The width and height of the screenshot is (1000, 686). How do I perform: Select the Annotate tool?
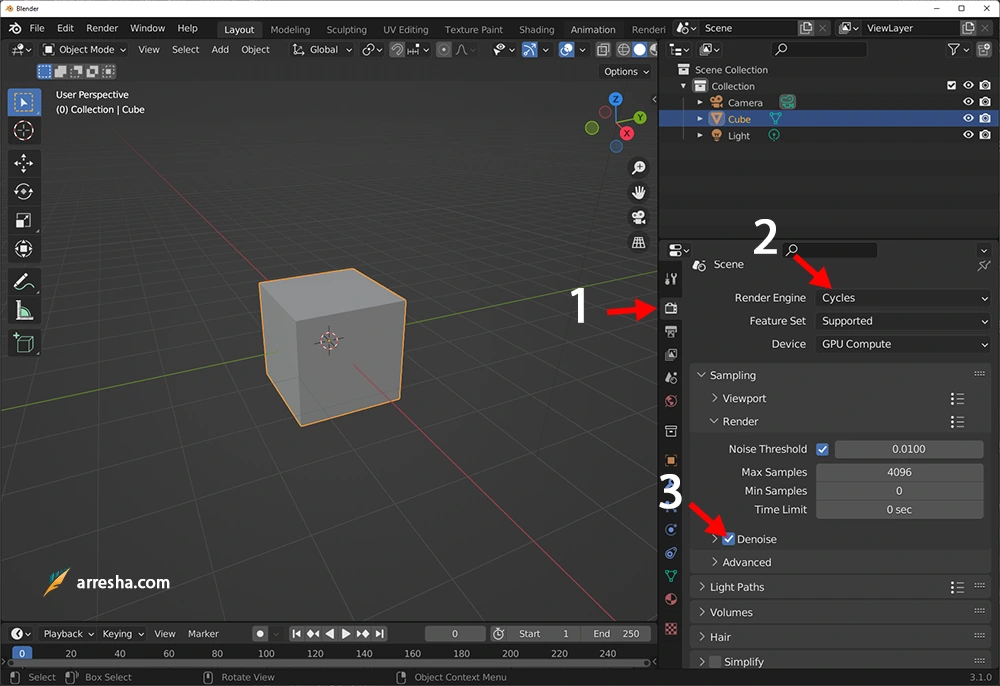[x=24, y=281]
